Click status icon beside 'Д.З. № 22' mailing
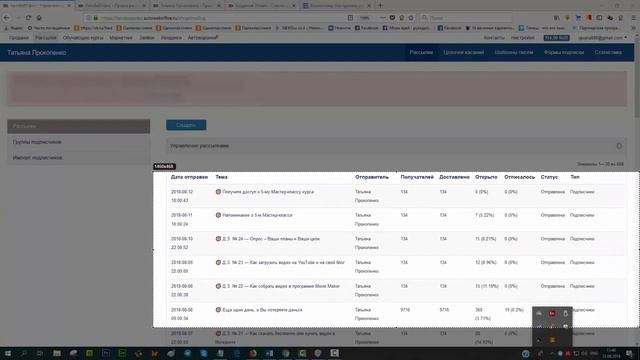 [x=218, y=286]
